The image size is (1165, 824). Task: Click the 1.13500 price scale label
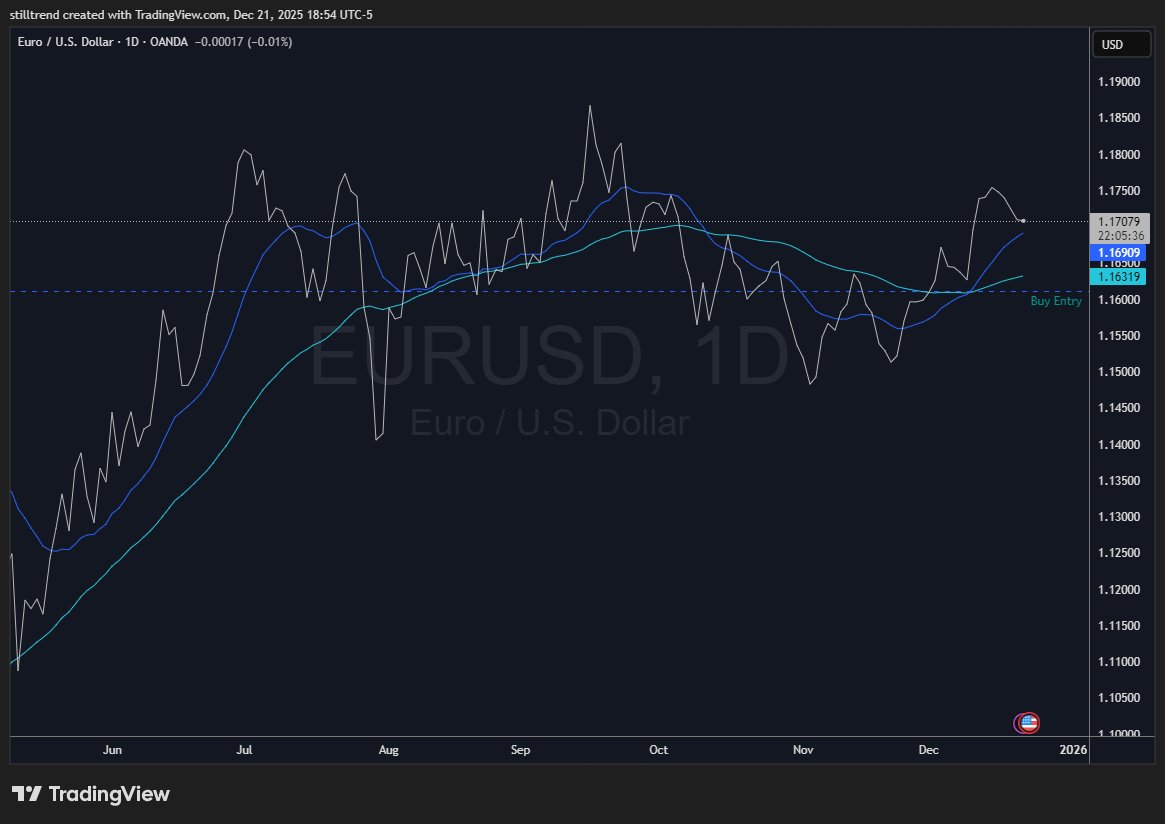click(1119, 481)
